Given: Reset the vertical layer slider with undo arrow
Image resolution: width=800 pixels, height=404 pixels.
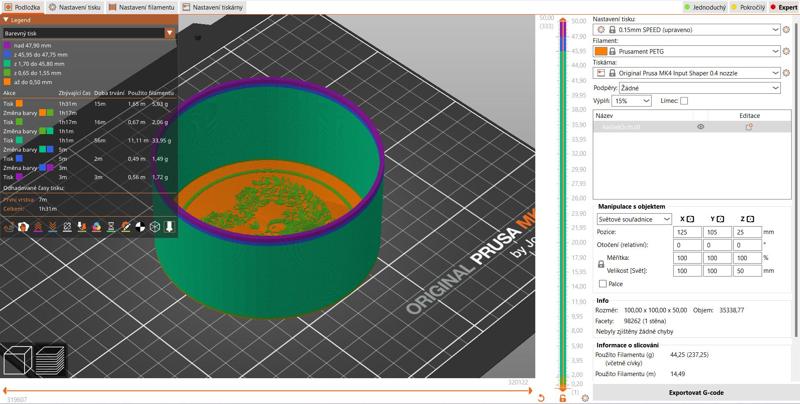Looking at the screenshot, I should tap(541, 398).
